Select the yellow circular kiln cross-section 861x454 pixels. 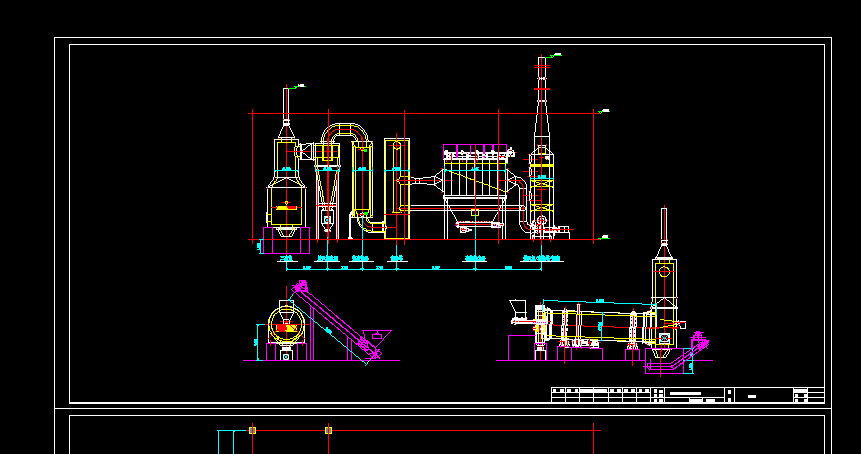pos(286,326)
